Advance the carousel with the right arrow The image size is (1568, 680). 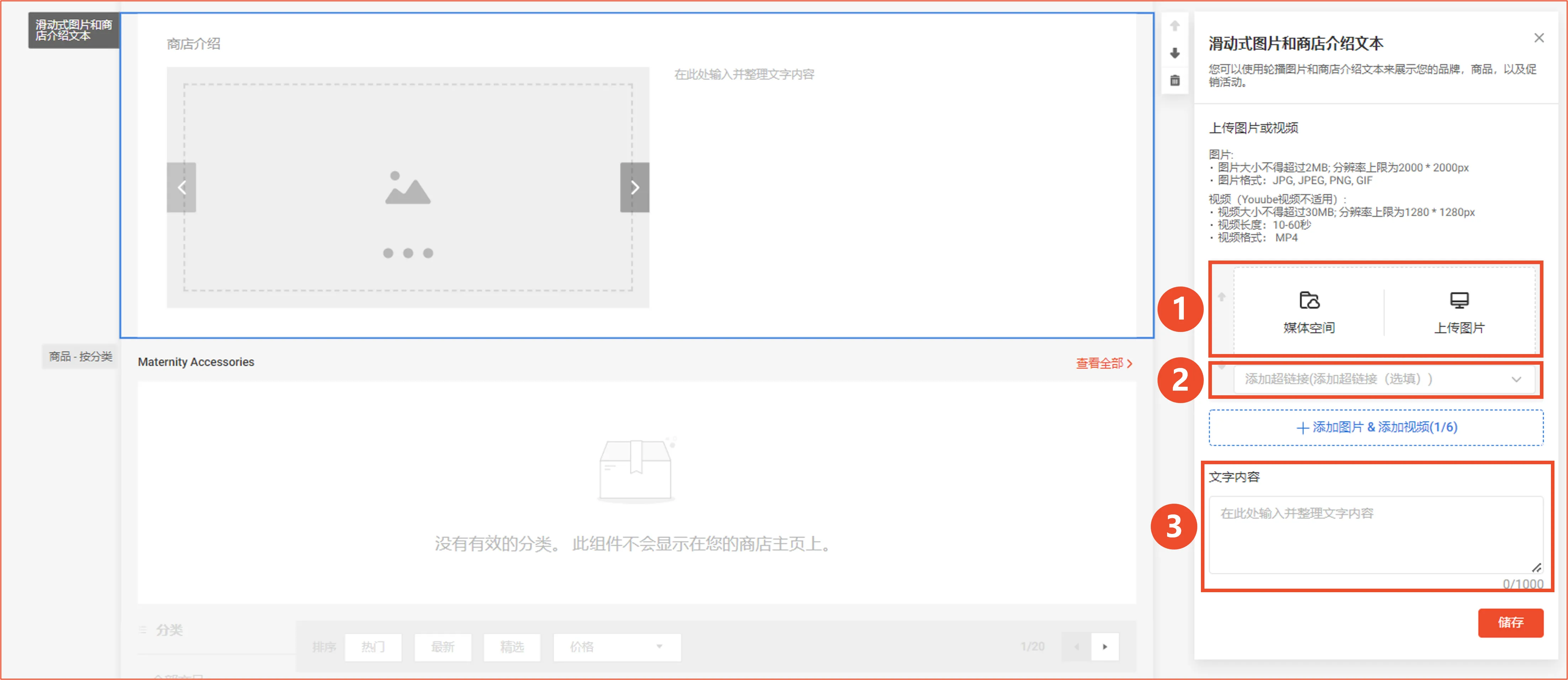click(635, 187)
